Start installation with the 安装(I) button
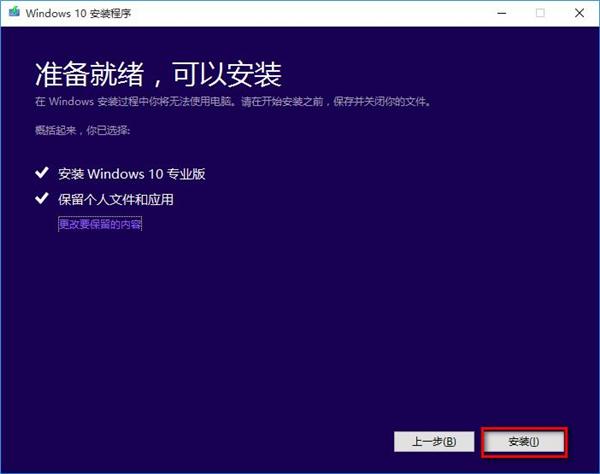 point(524,441)
